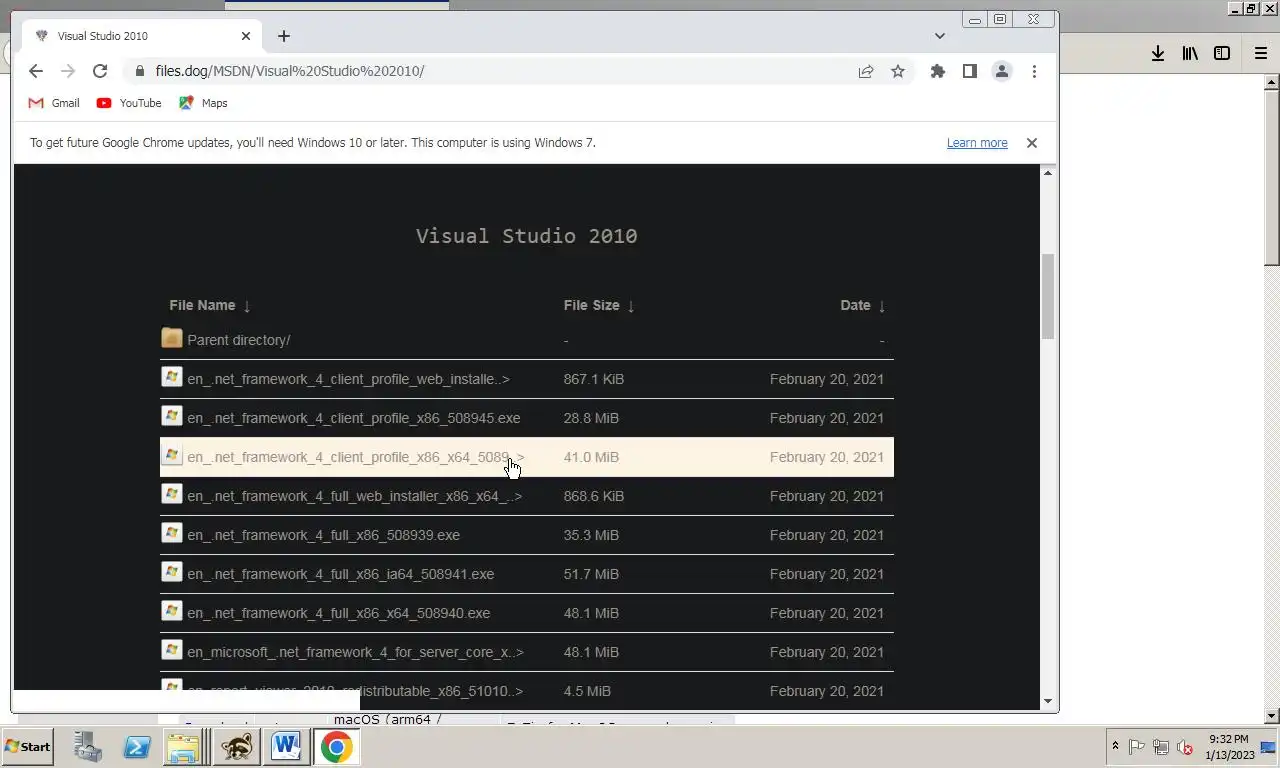This screenshot has width=1280, height=768.
Task: Open Gmail bookmark
Action: tap(54, 103)
